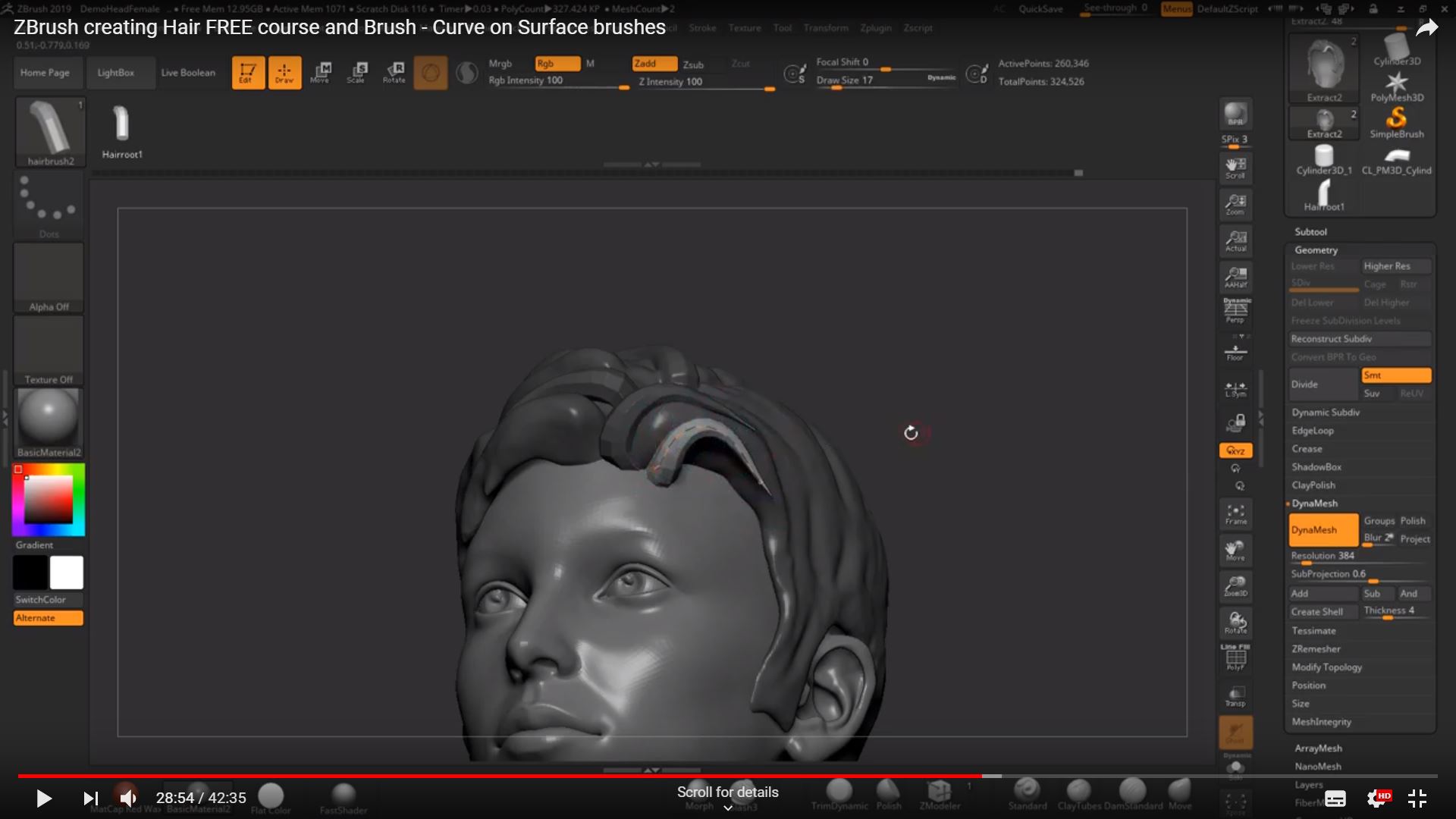
Task: Click the DynaMesh orange button
Action: coord(1323,530)
